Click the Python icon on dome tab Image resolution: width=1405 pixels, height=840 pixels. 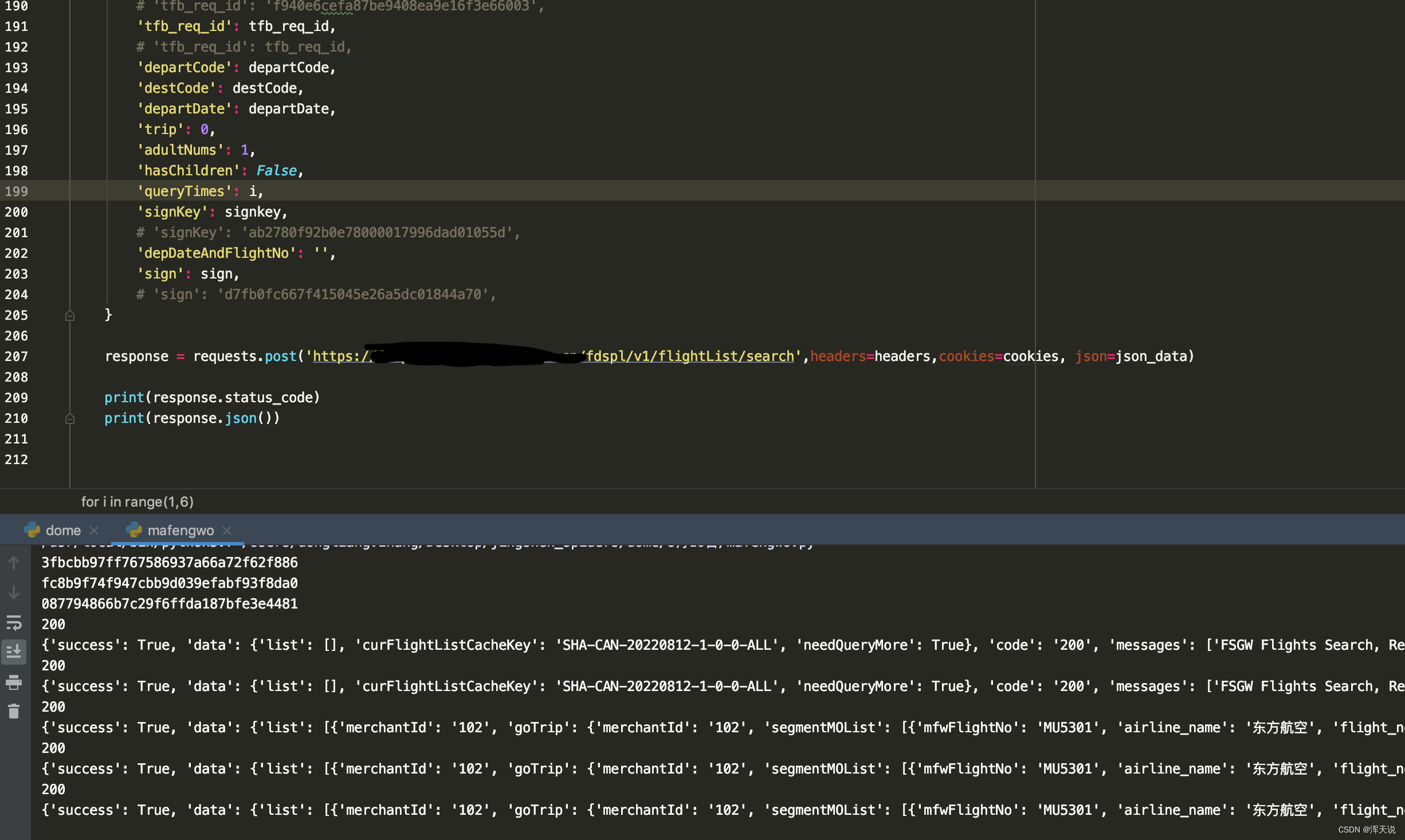tap(32, 530)
